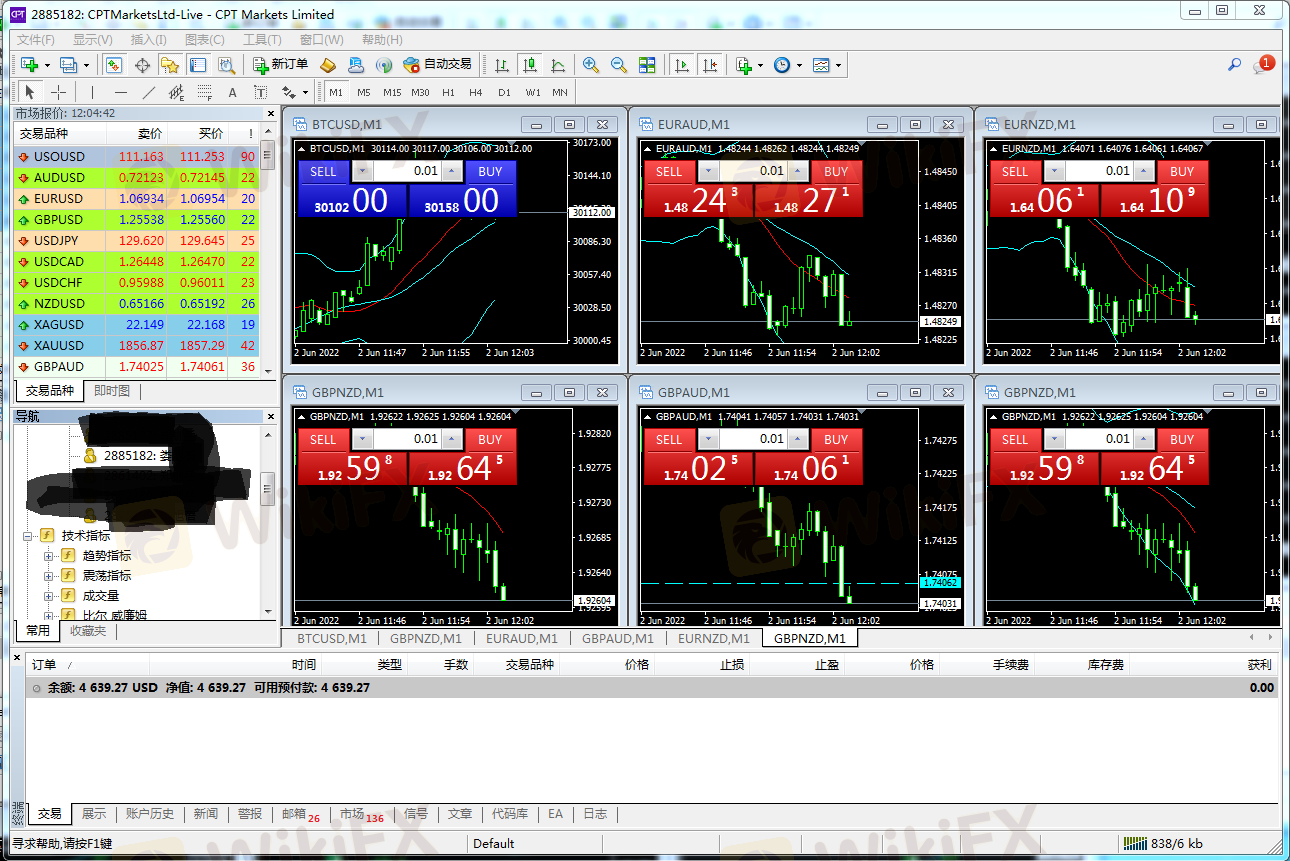Open the Signals radio-wave icon
Screen dimensions: 1290x861
click(383, 65)
